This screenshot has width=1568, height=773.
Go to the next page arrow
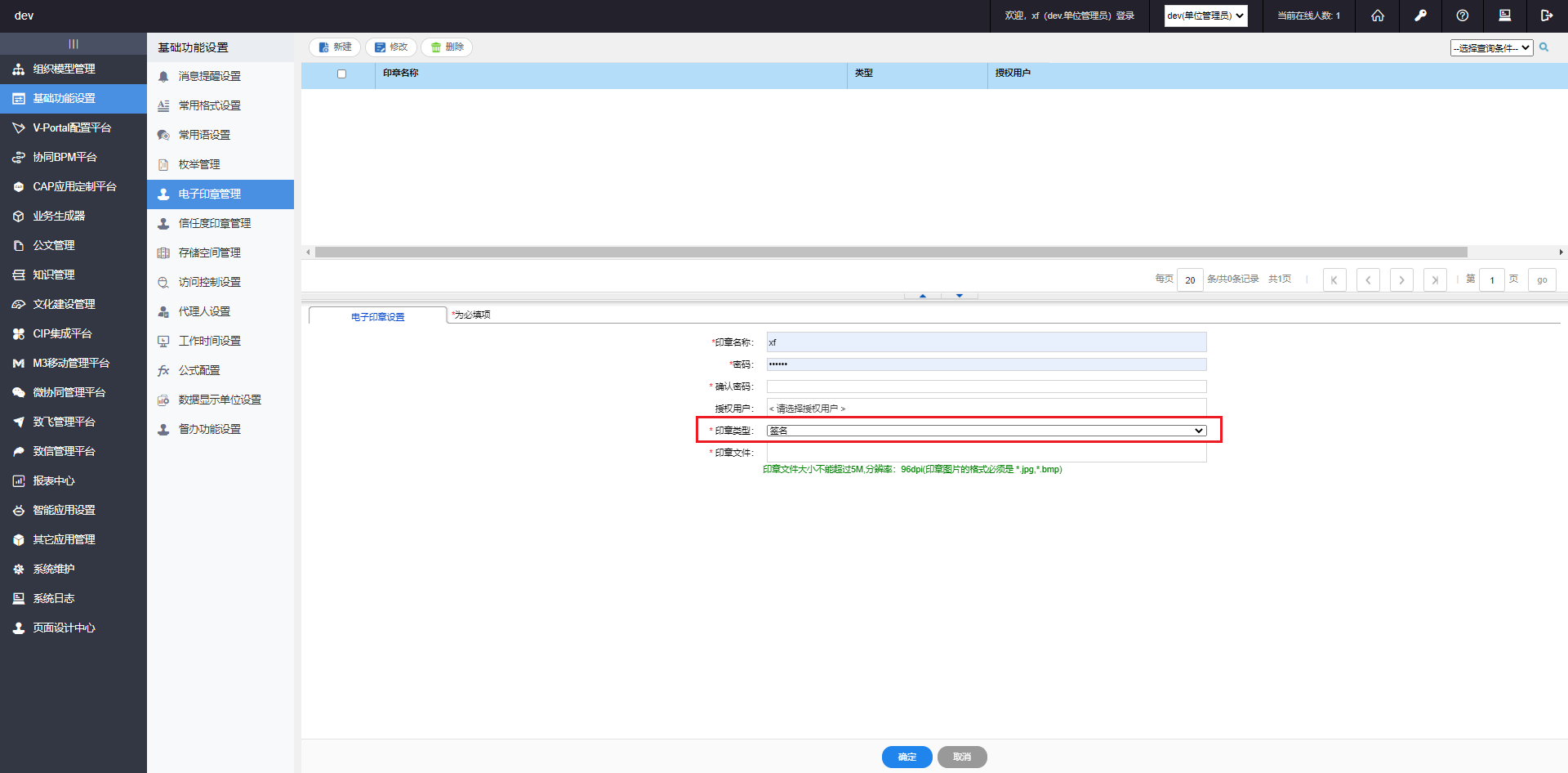pyautogui.click(x=1401, y=280)
